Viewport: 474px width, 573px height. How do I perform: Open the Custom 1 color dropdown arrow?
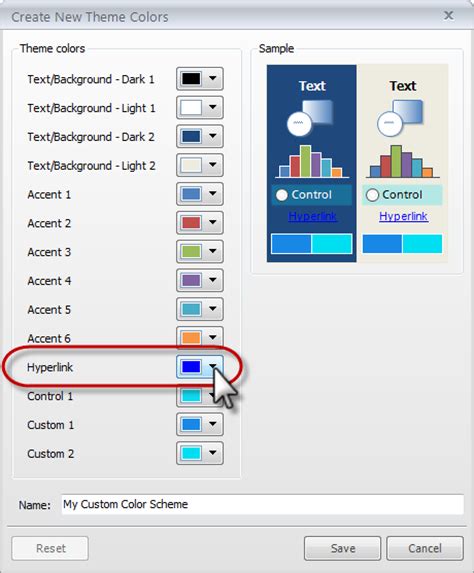coord(213,424)
